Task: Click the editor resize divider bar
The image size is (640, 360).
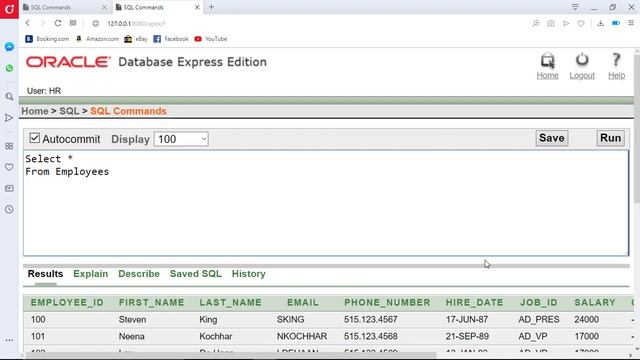Action: pos(326,266)
